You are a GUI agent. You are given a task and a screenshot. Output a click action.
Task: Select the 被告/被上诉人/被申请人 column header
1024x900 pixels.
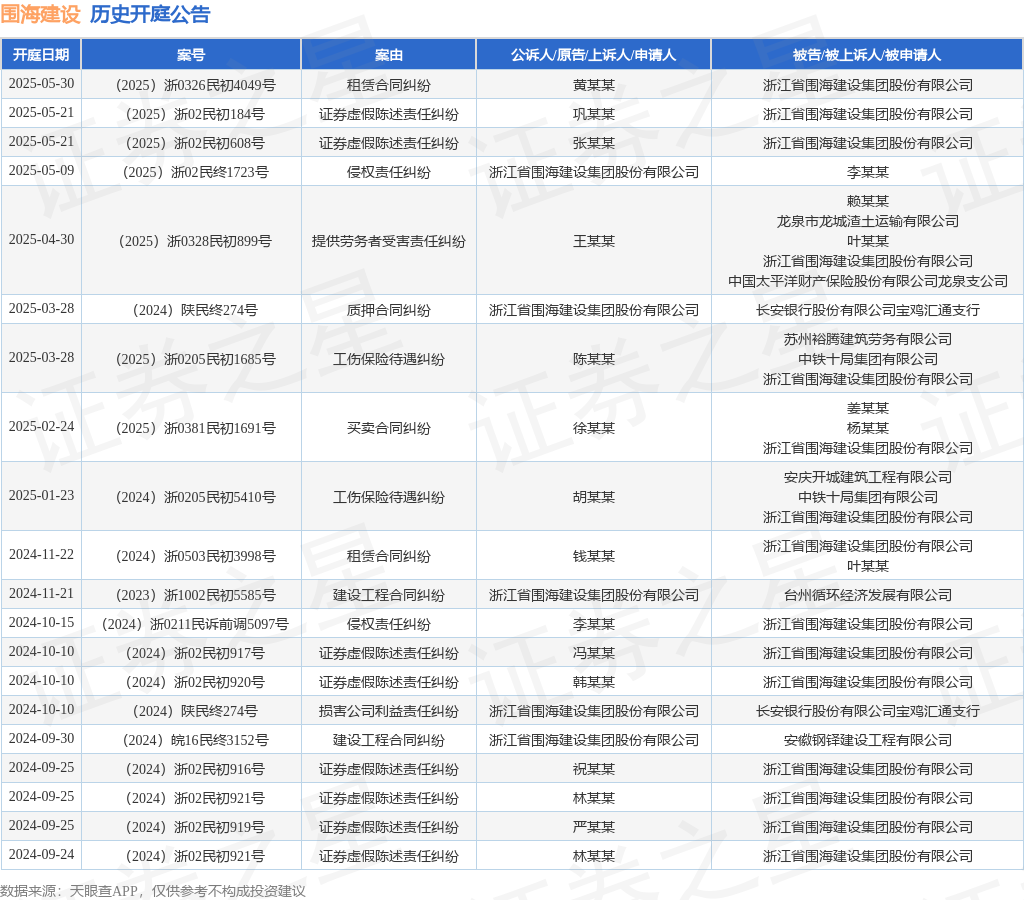pyautogui.click(x=867, y=55)
